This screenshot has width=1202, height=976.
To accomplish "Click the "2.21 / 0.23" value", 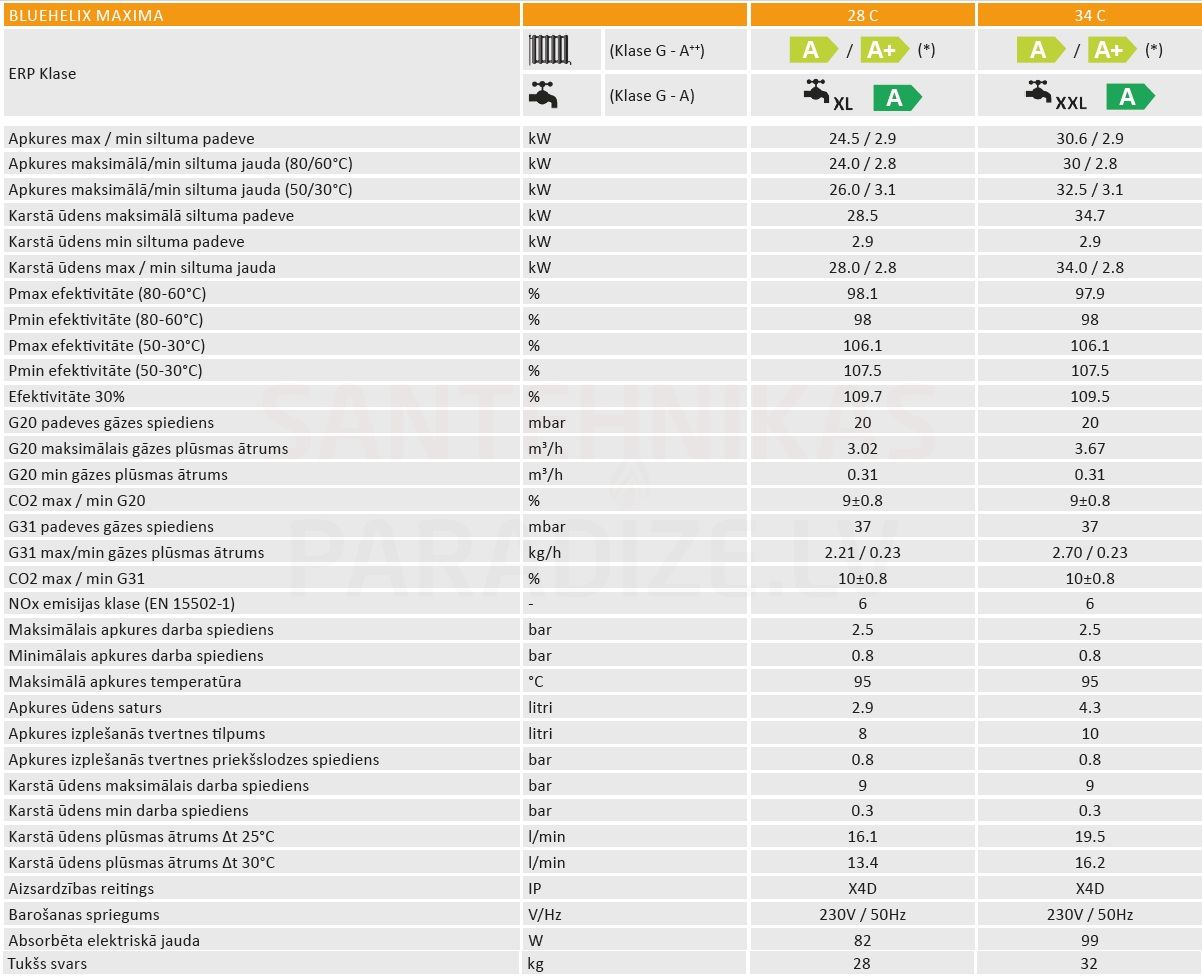I will (862, 553).
